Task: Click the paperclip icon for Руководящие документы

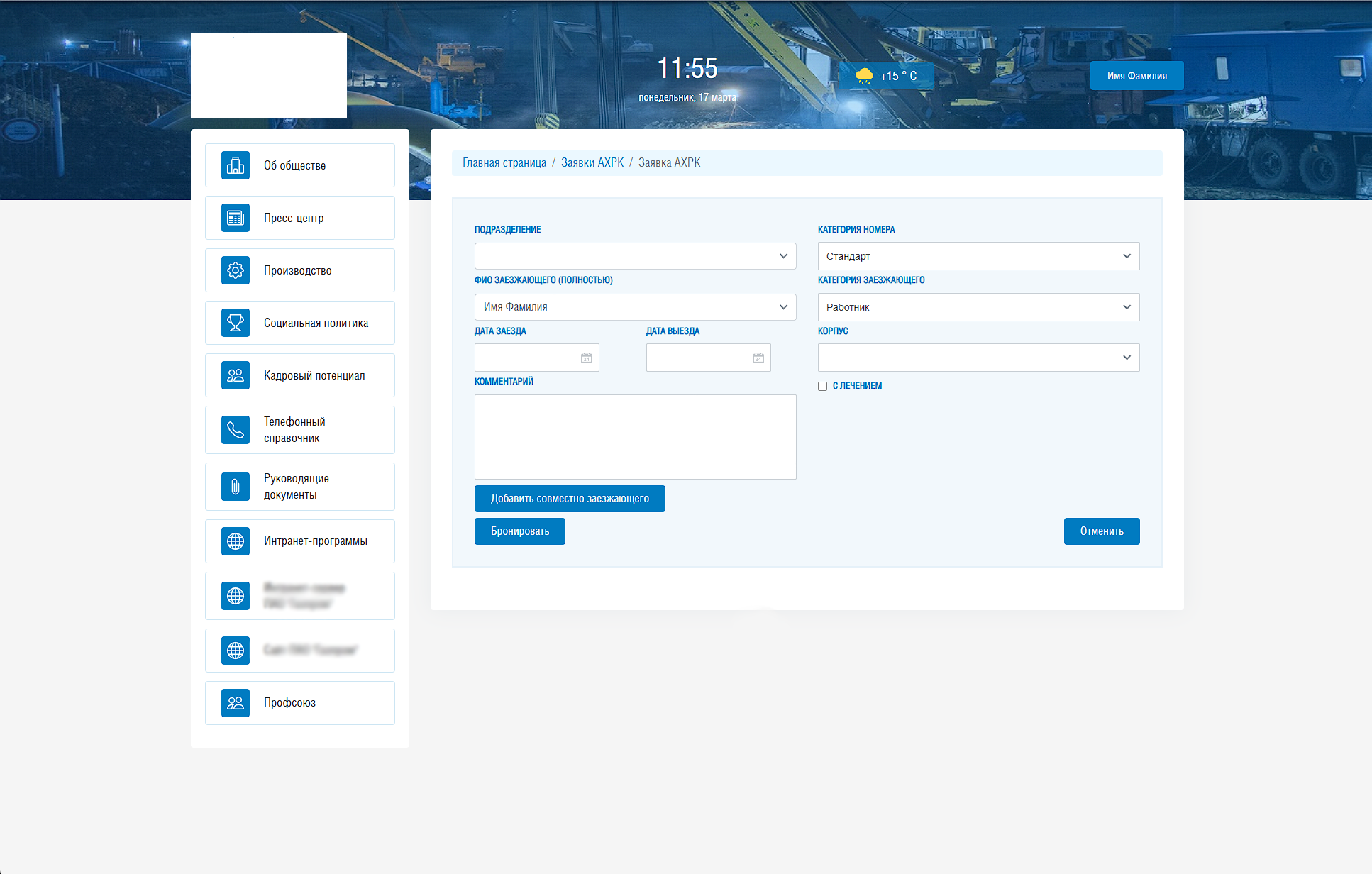Action: click(x=235, y=487)
